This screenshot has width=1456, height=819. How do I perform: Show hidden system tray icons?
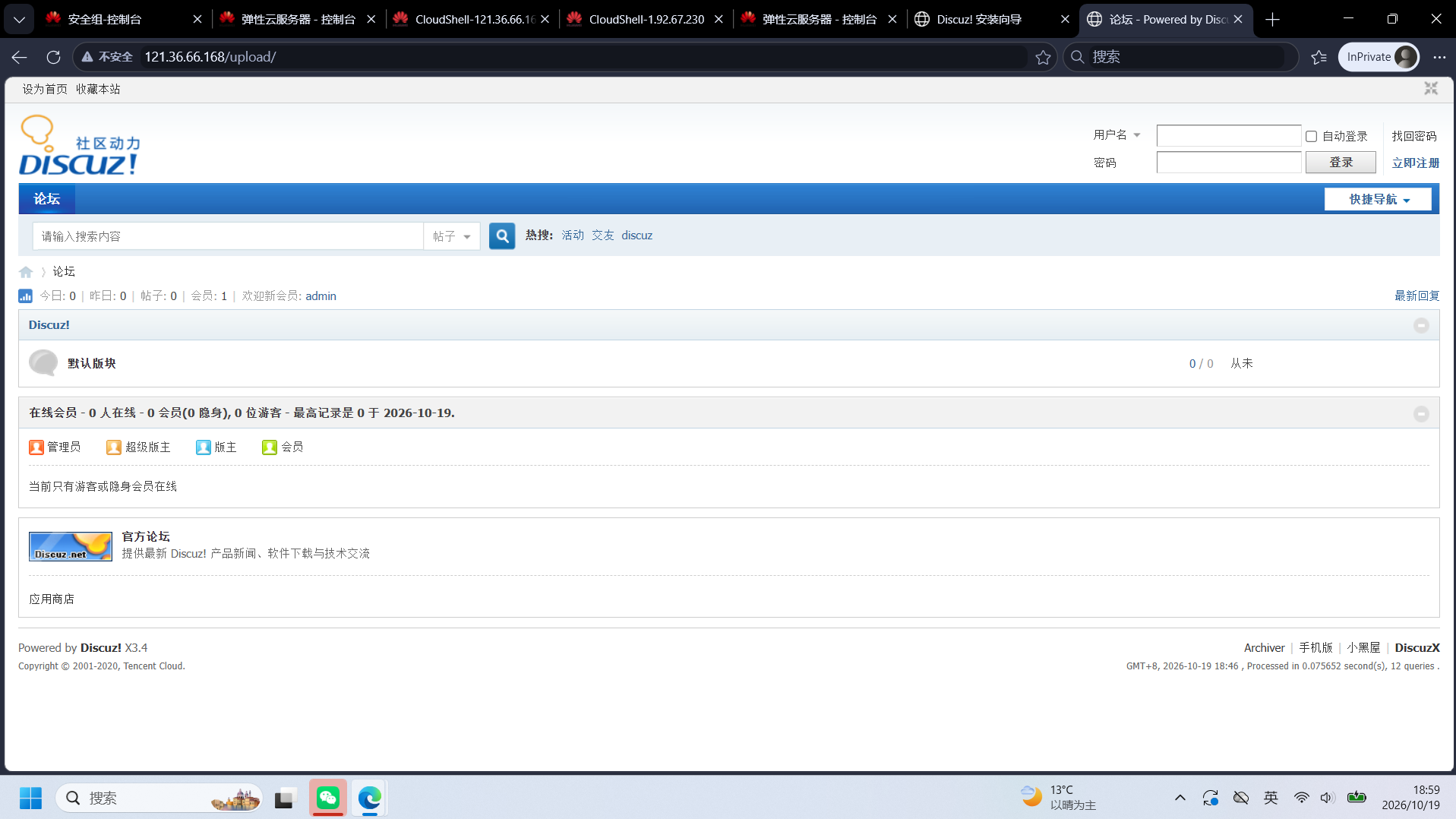pos(1180,798)
